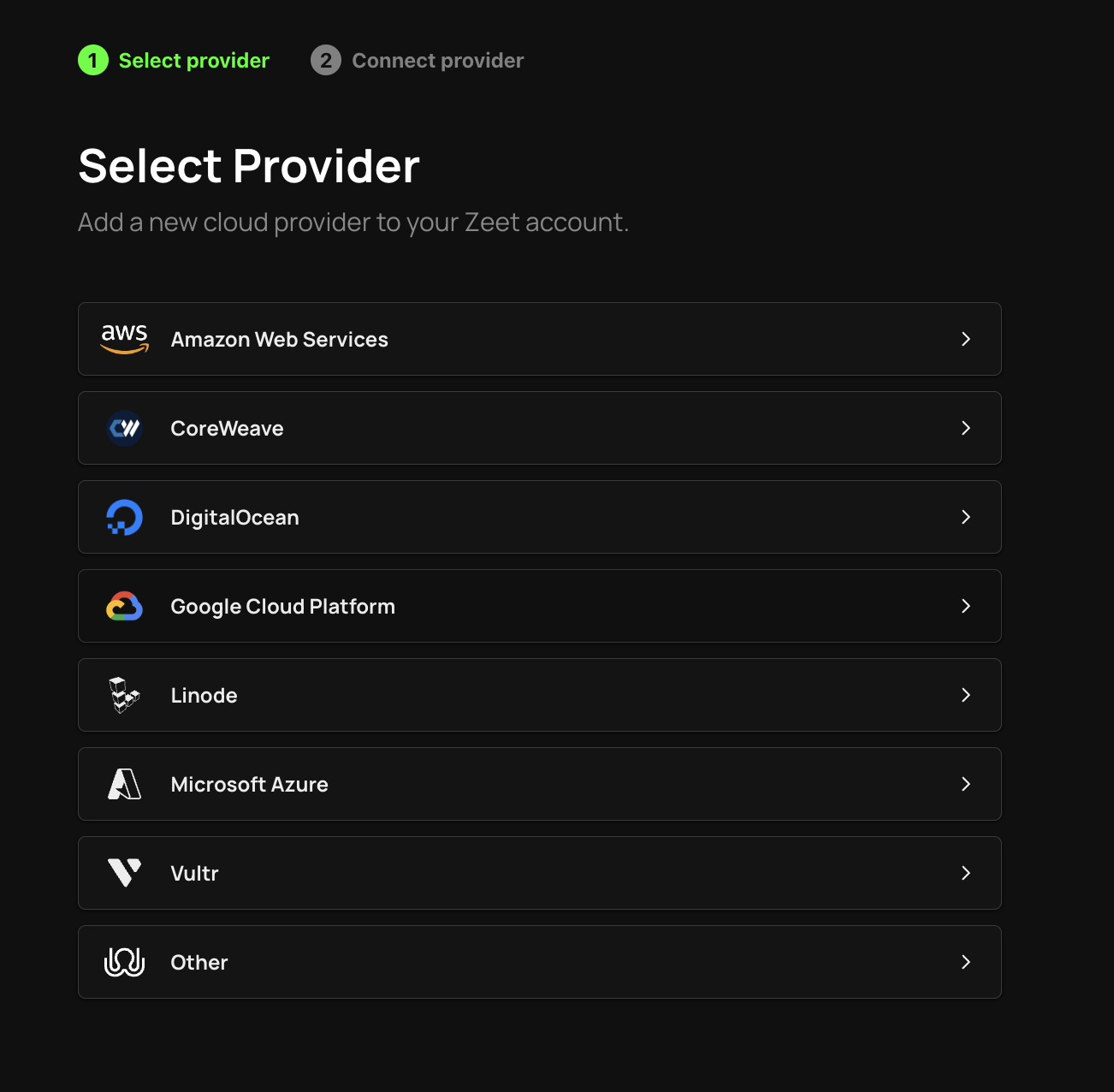The image size is (1114, 1092).
Task: Choose Amazon Web Services label
Action: tap(280, 340)
